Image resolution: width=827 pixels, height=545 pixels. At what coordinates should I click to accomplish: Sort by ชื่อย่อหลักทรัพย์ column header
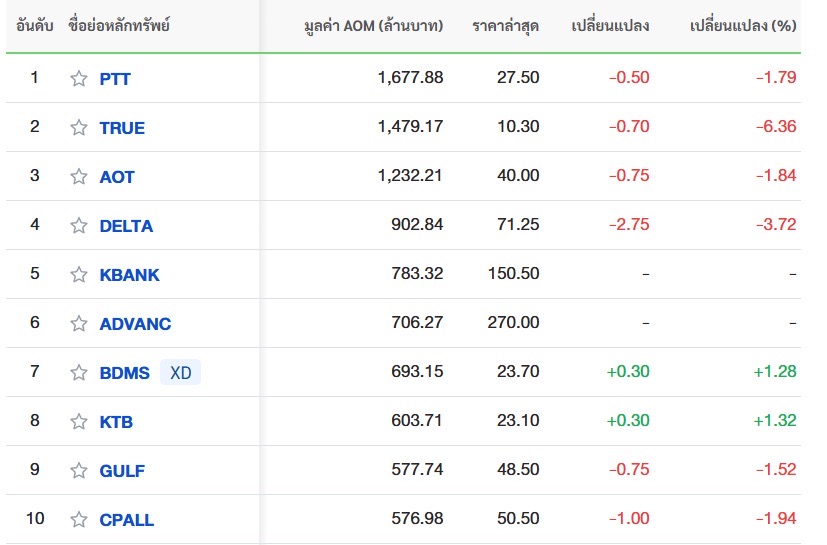pyautogui.click(x=119, y=26)
